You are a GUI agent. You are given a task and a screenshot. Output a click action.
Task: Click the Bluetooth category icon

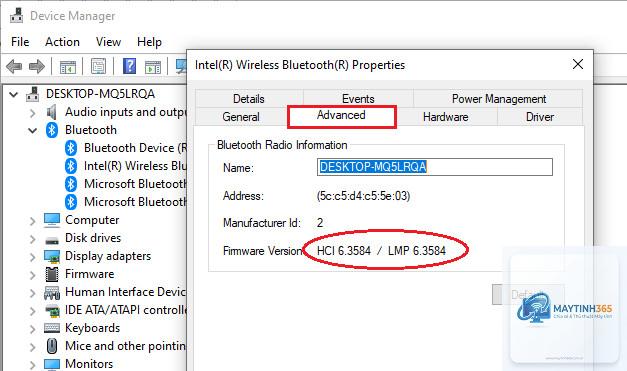coord(52,130)
